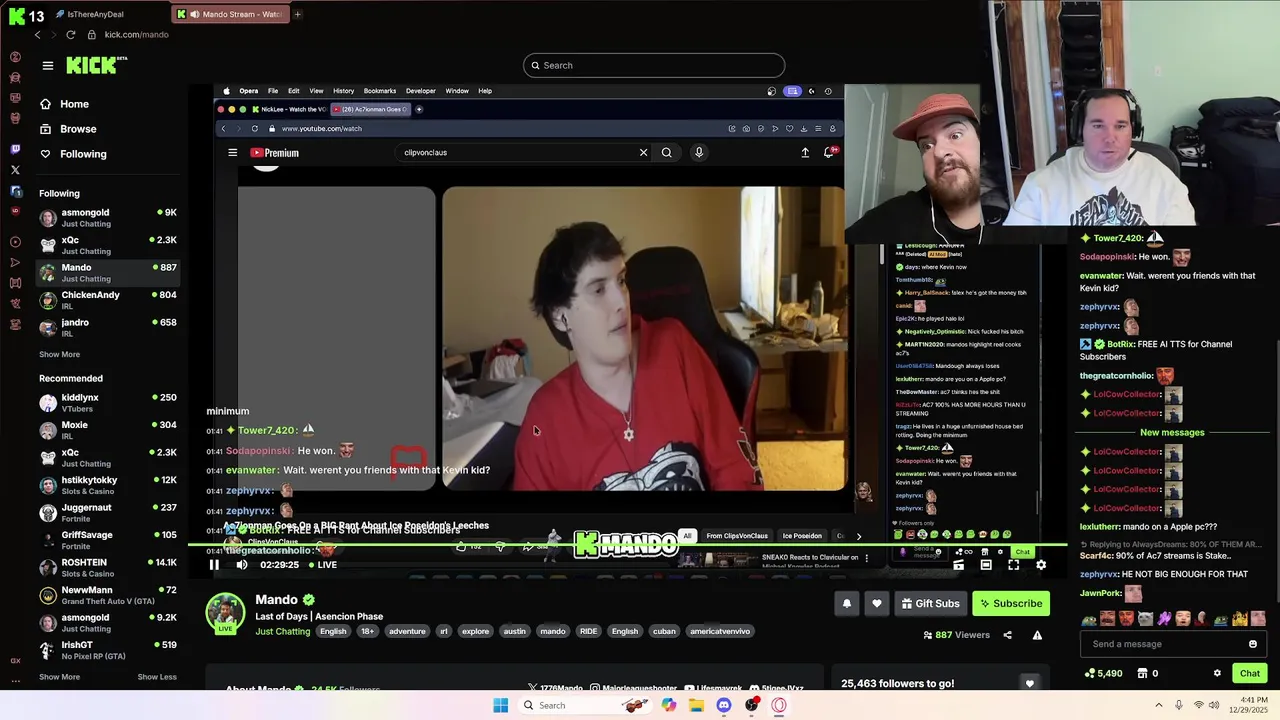Open hstikkytokky channel in Recommended
The image size is (1280, 720).
[108, 485]
